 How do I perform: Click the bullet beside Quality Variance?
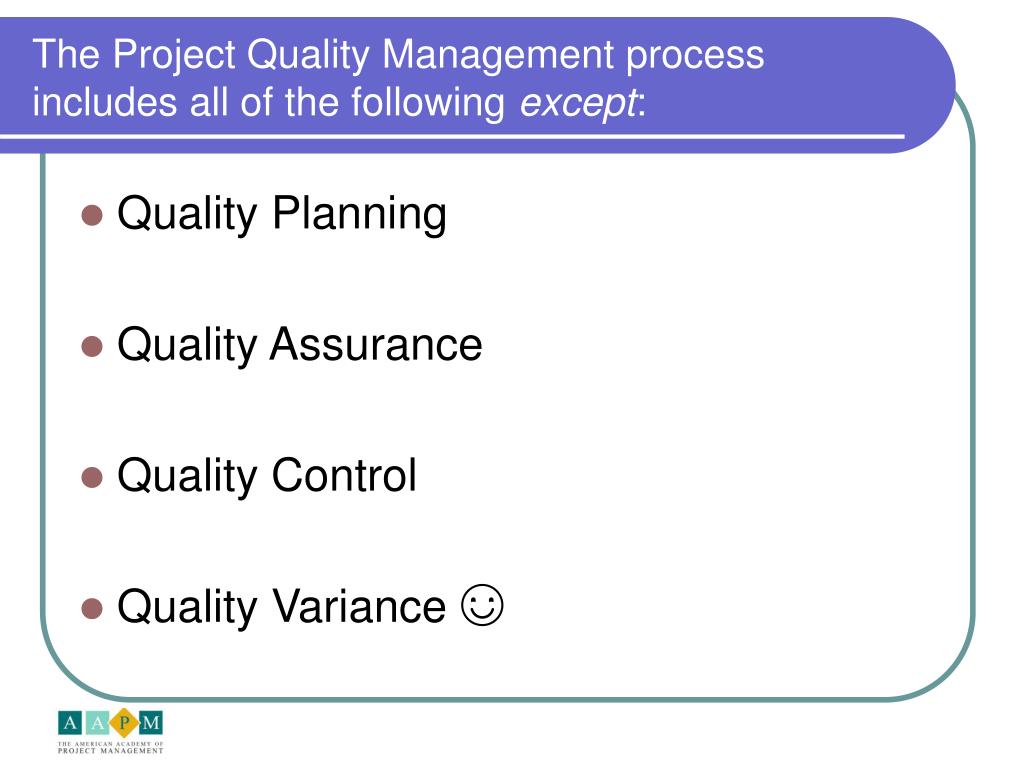[92, 609]
